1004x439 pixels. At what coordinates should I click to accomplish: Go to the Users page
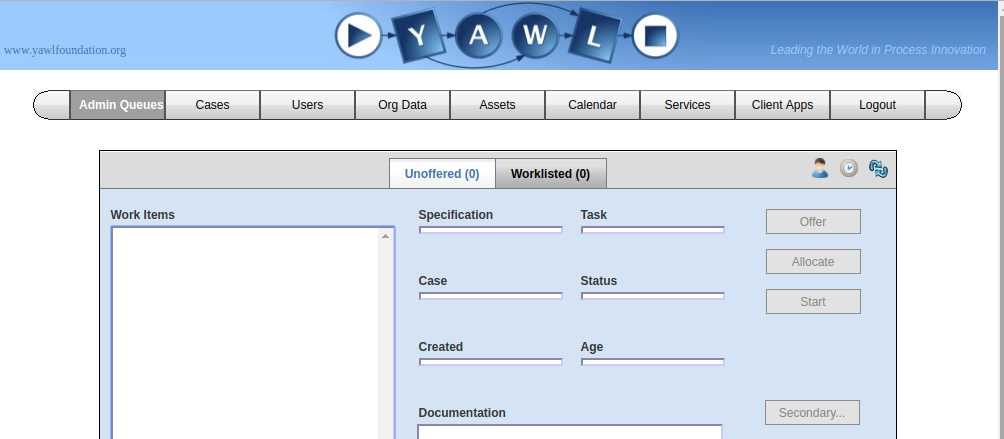point(307,105)
